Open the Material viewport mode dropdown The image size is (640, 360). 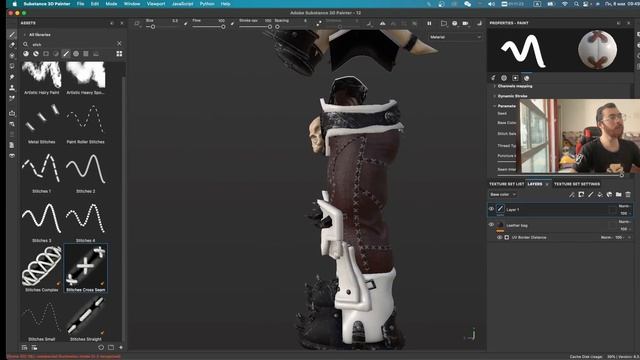[x=455, y=37]
